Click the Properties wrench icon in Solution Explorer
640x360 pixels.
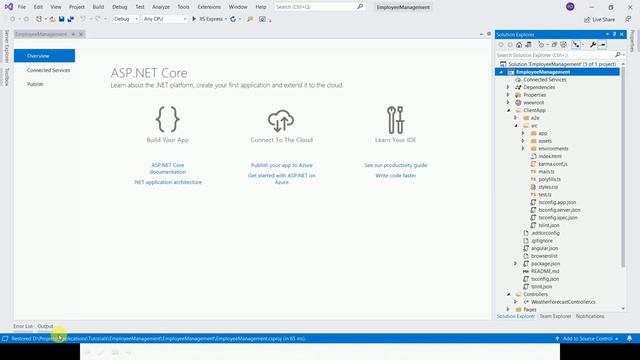pos(593,45)
